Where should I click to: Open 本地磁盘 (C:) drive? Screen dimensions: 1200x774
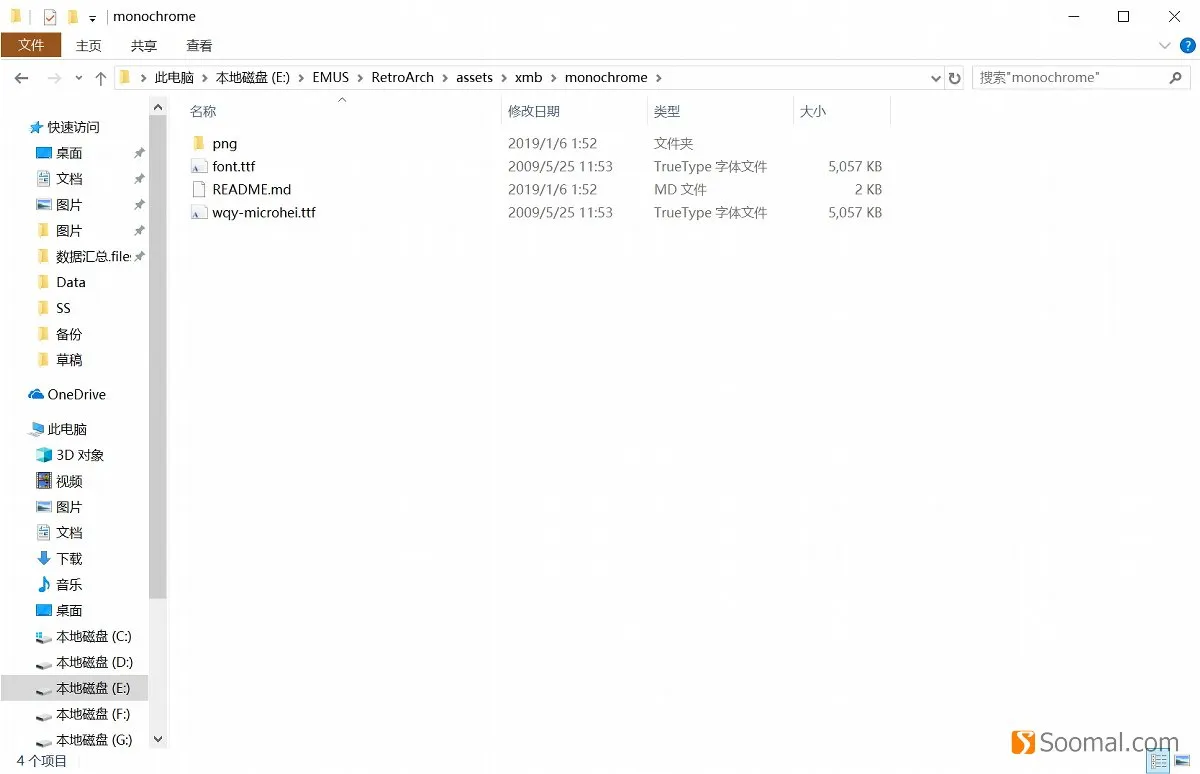point(84,636)
